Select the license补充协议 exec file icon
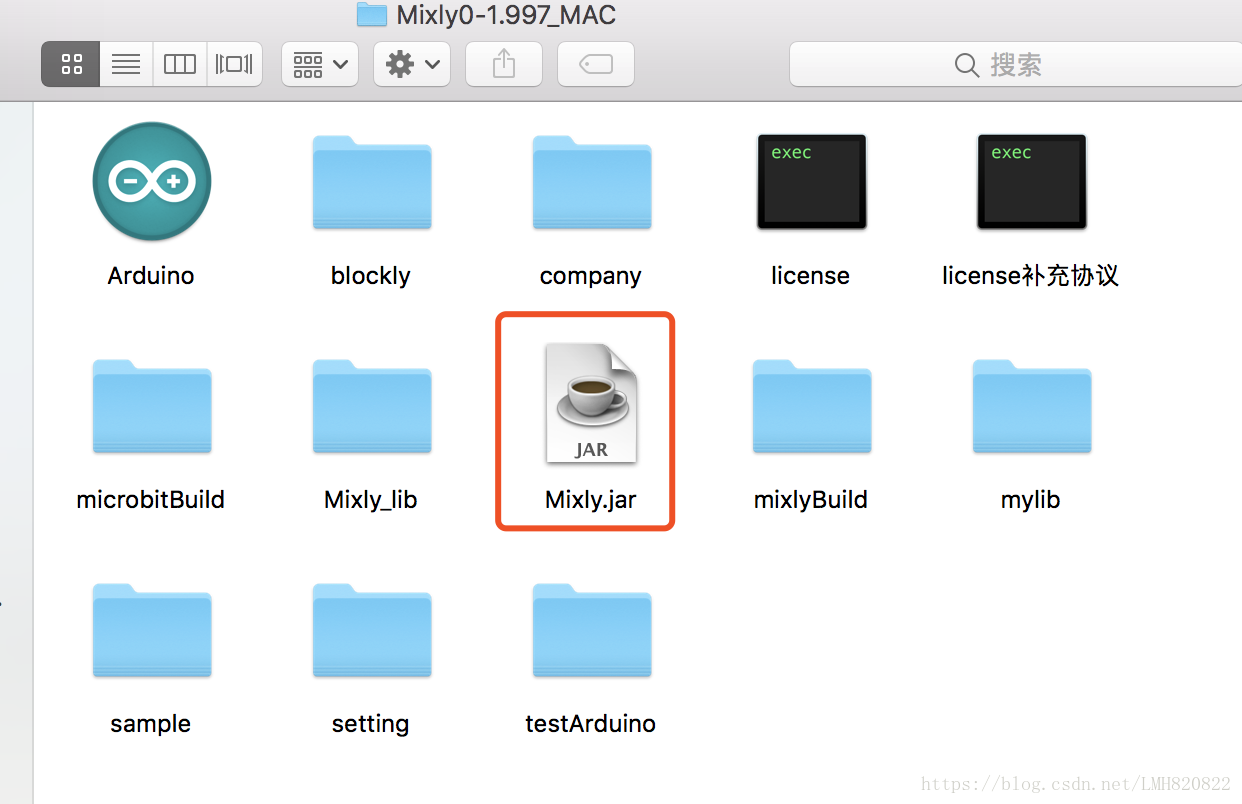 click(1031, 182)
